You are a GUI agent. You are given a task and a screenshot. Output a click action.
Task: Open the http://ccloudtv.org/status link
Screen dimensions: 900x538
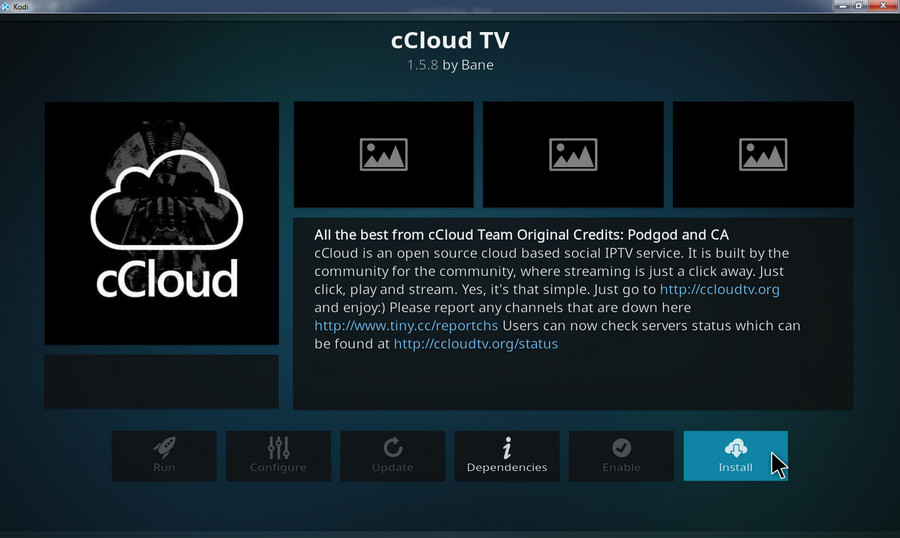476,344
